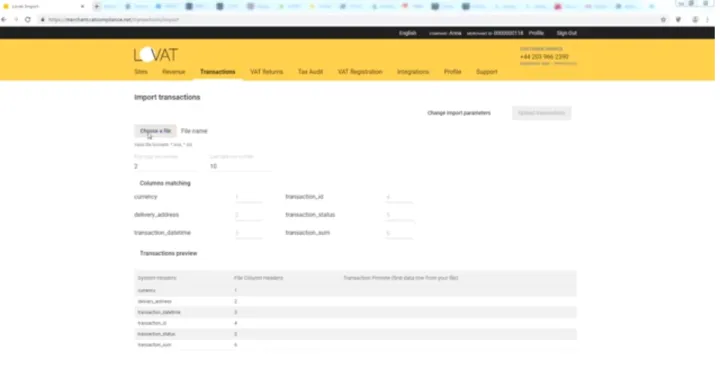Open the VAT Returns tab
Image resolution: width=720 pixels, height=372 pixels.
267,72
